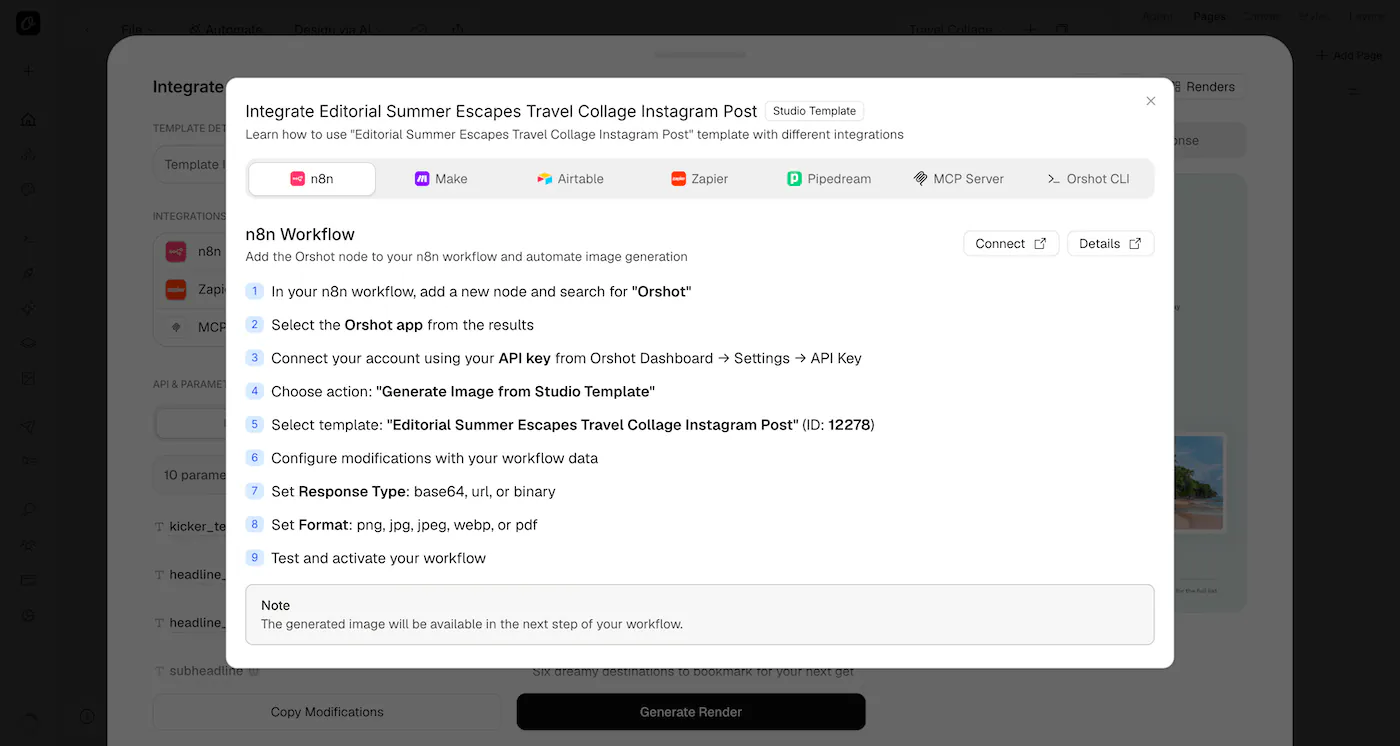Select the 10 parameters row
The width and height of the screenshot is (1400, 746).
tap(190, 475)
